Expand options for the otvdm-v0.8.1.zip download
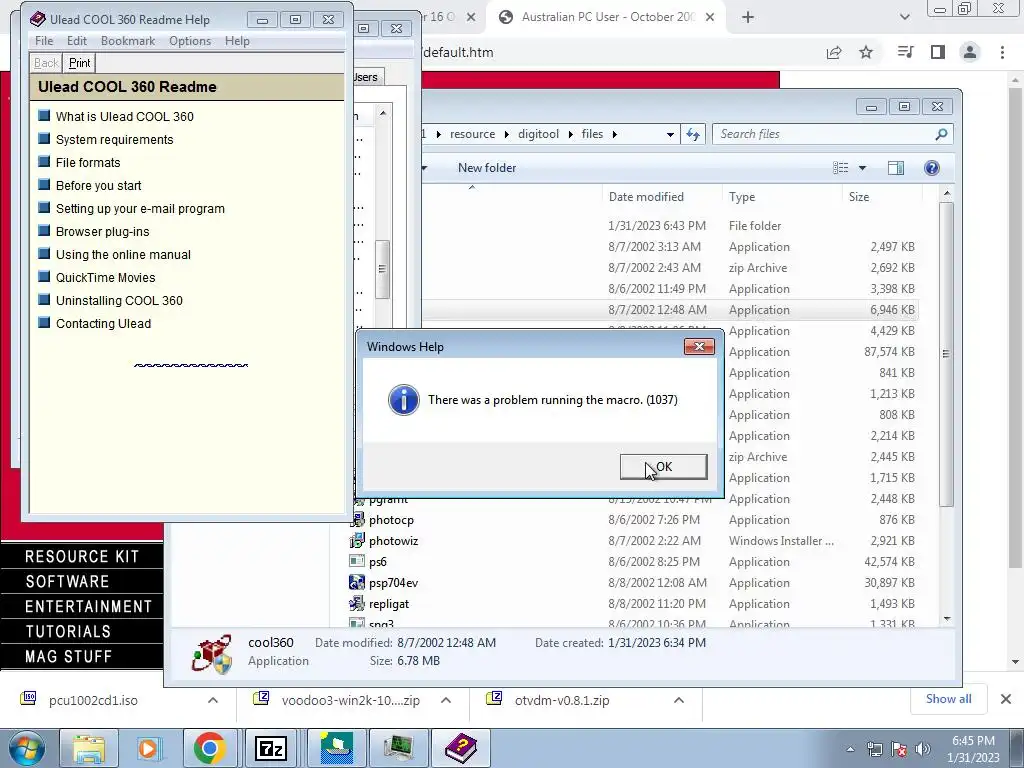This screenshot has width=1024, height=768. click(x=679, y=700)
